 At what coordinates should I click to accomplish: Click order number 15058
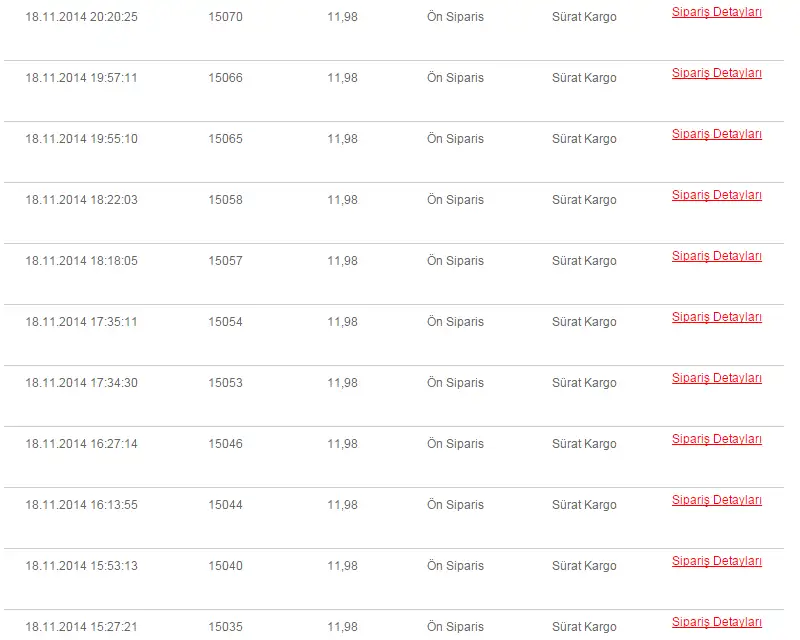tap(225, 200)
